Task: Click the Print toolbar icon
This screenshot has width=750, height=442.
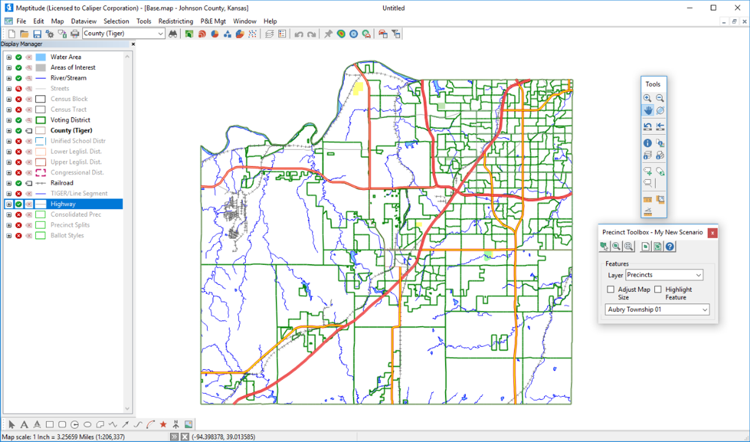Action: pyautogui.click(x=75, y=34)
